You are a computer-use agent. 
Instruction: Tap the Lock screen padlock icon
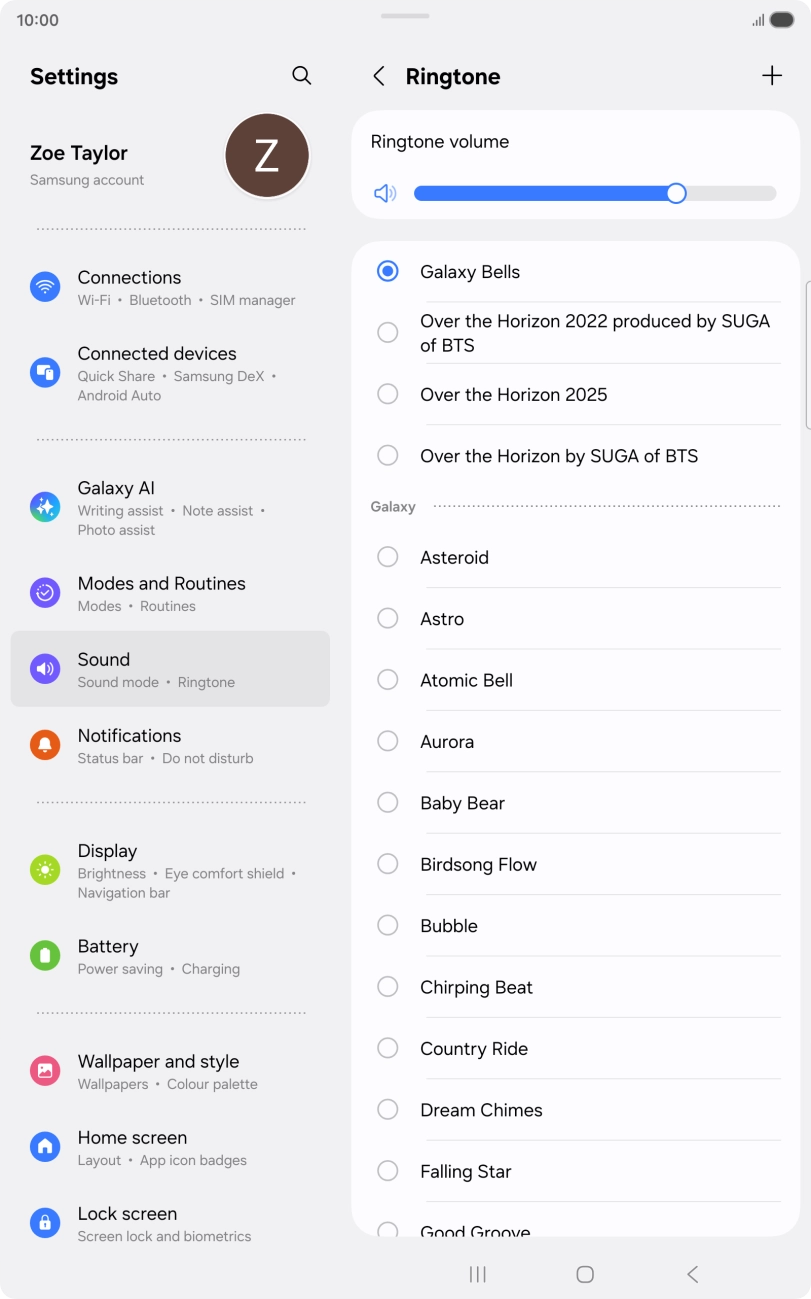pos(45,1223)
